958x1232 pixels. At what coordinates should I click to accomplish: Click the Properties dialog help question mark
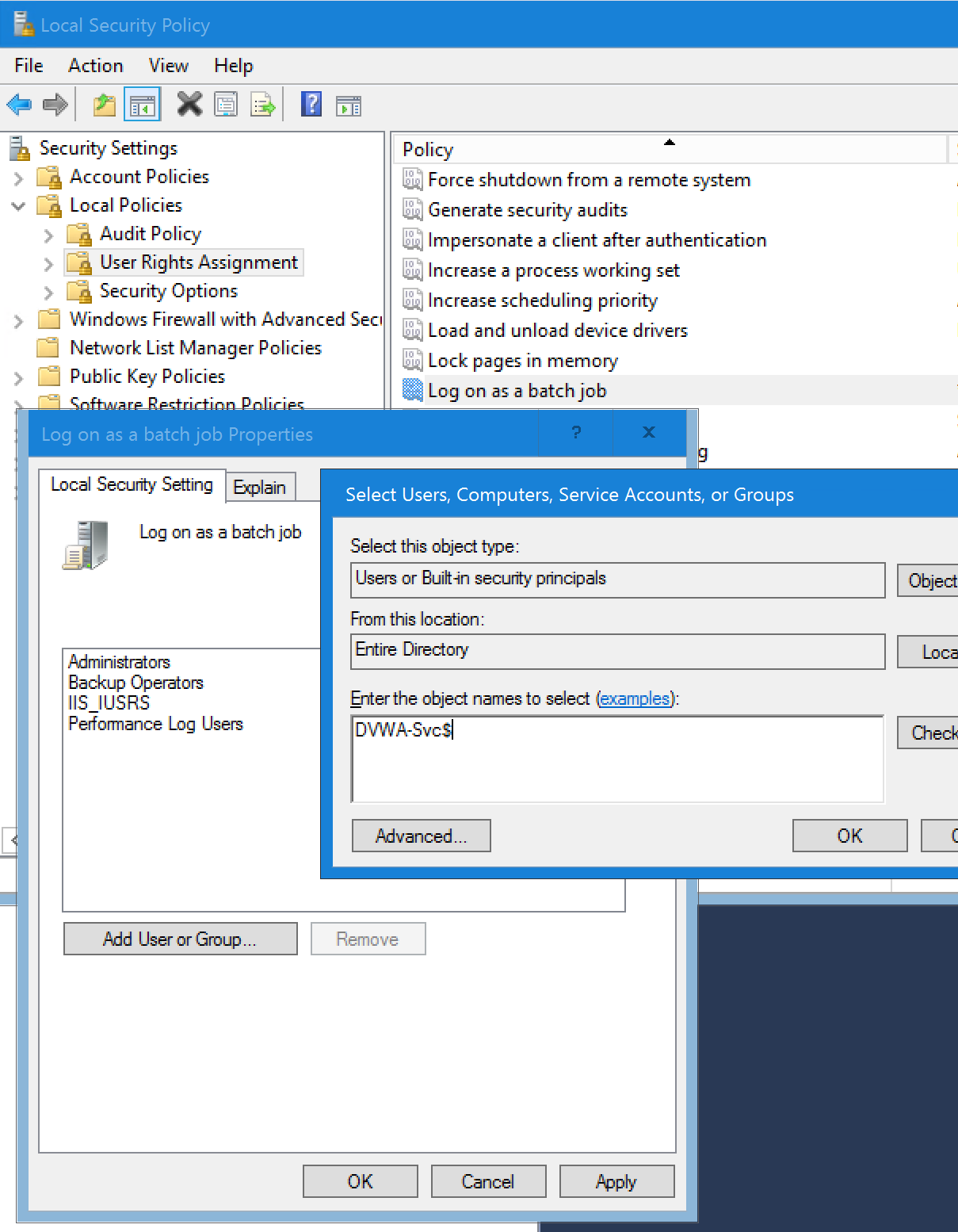click(576, 432)
